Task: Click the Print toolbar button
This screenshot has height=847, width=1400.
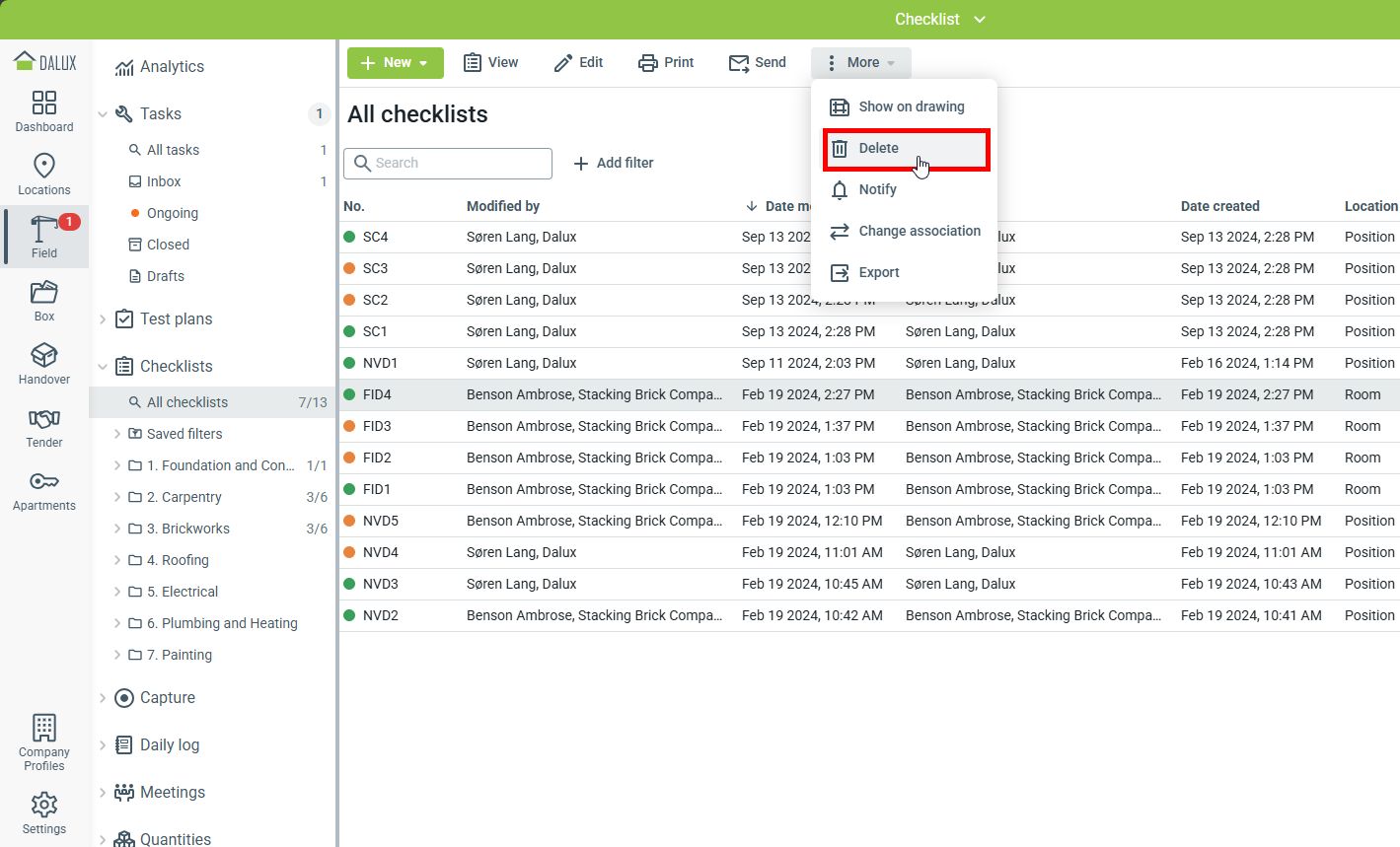Action: pyautogui.click(x=666, y=62)
